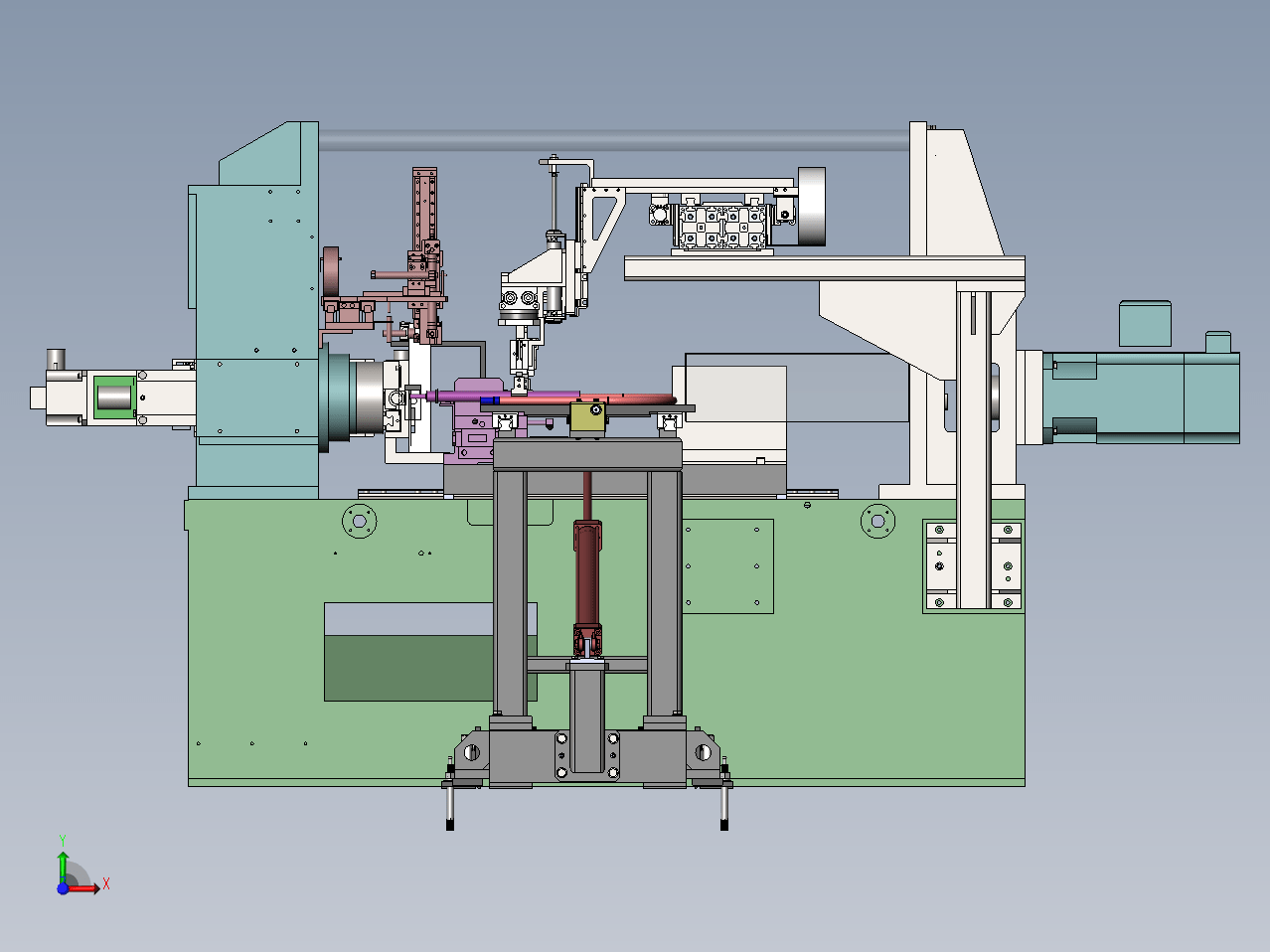Select the yellow block on the work table

coord(589,418)
